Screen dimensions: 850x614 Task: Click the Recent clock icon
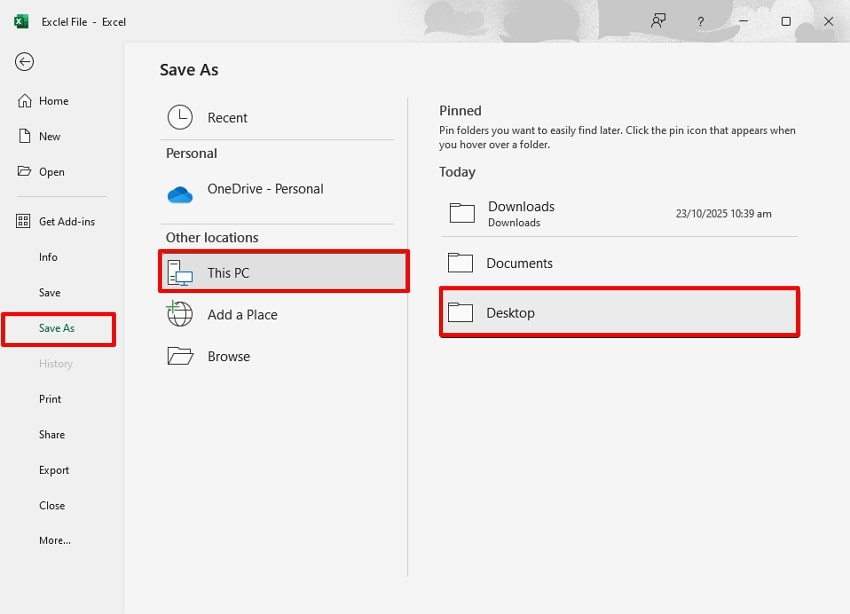tap(180, 117)
